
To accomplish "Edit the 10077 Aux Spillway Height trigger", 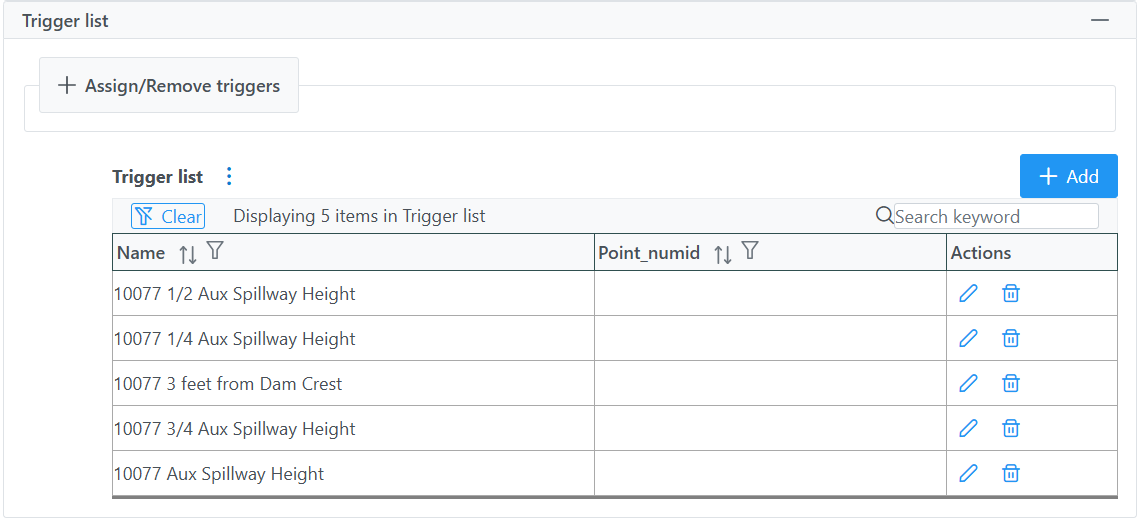I will point(968,473).
